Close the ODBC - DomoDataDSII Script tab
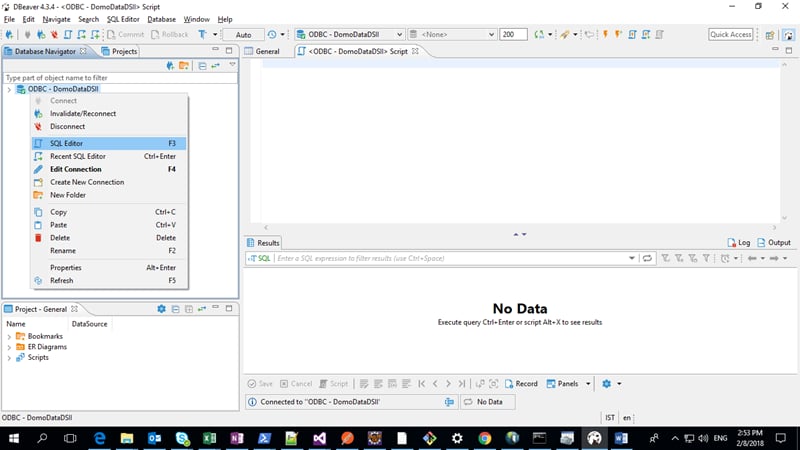 tap(415, 51)
